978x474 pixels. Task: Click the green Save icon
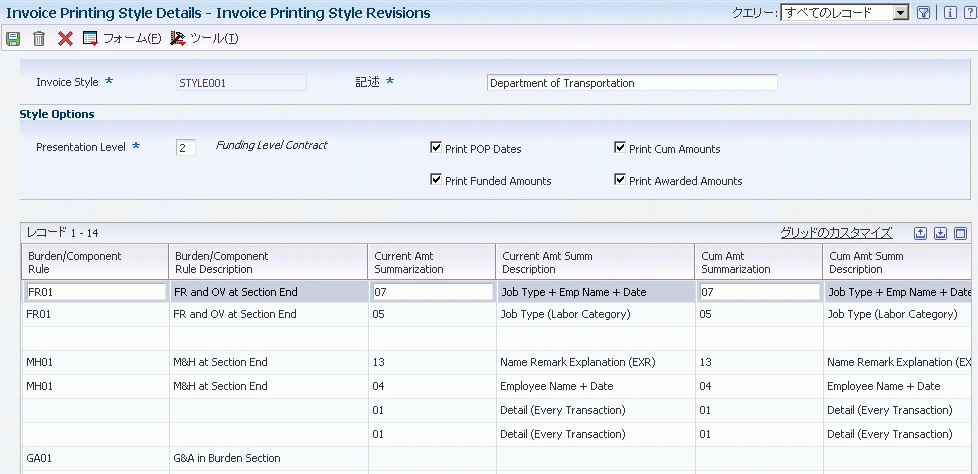point(13,39)
